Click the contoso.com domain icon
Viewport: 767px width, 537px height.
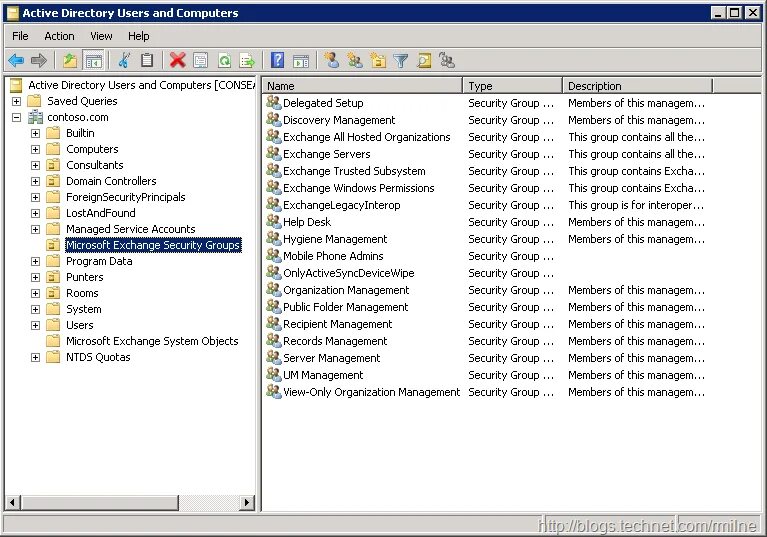click(x=35, y=117)
